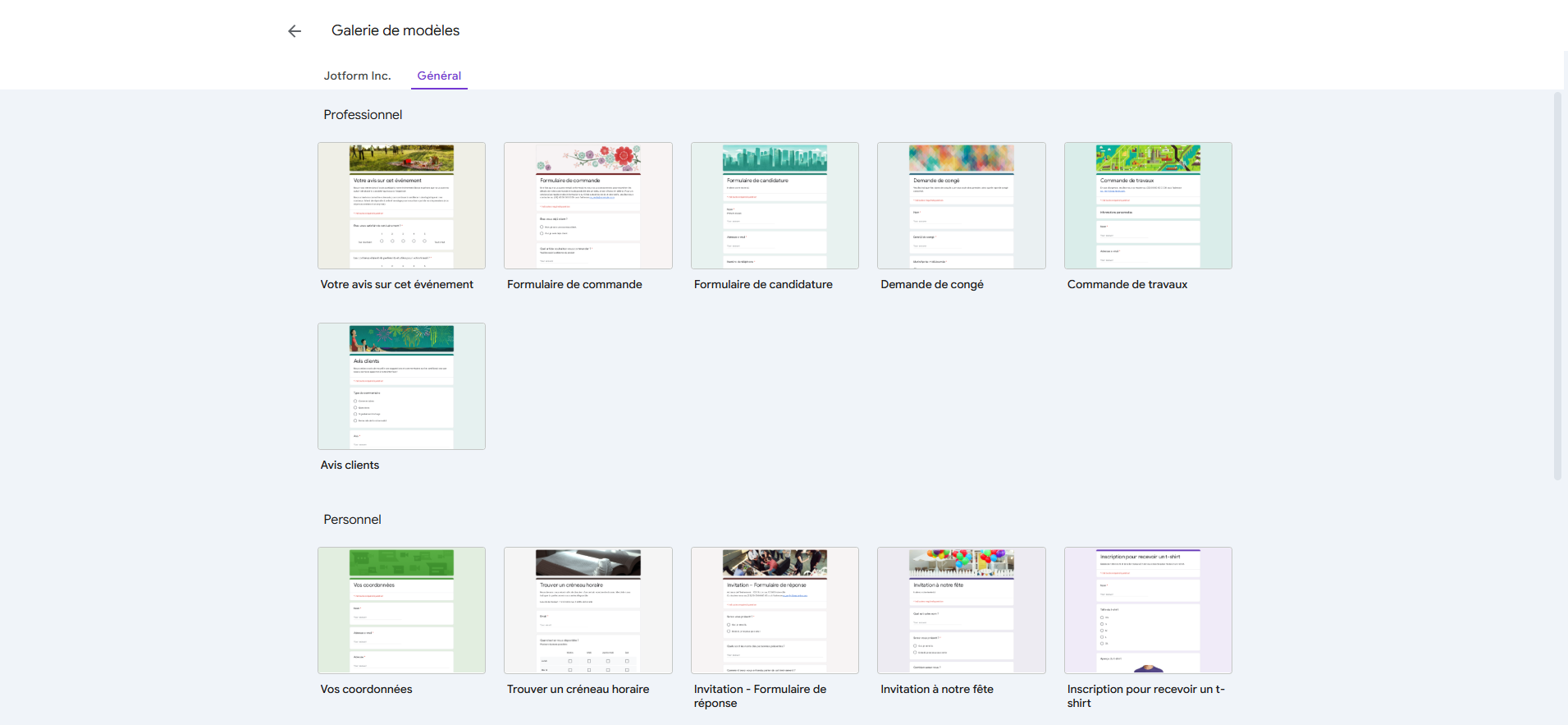This screenshot has width=1568, height=725.
Task: Click the Trouver un créneau horaire label
Action: [578, 689]
